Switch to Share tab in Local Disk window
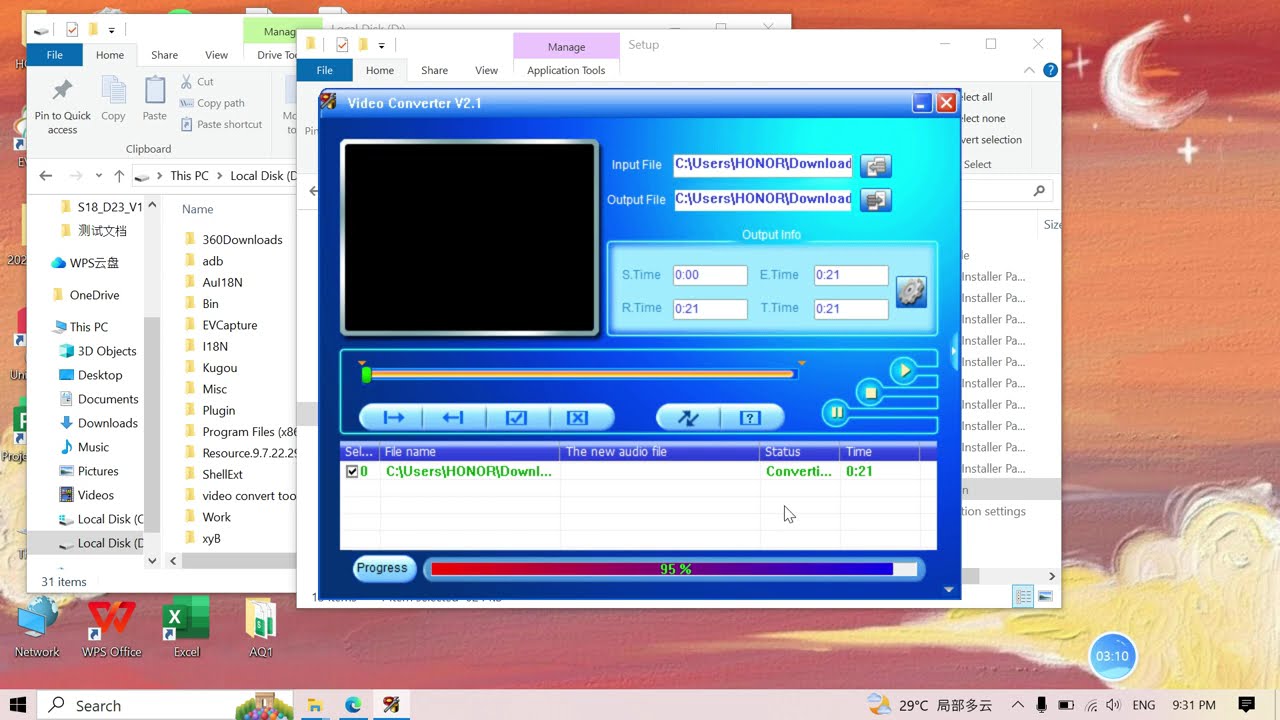Image resolution: width=1280 pixels, height=720 pixels. point(164,55)
